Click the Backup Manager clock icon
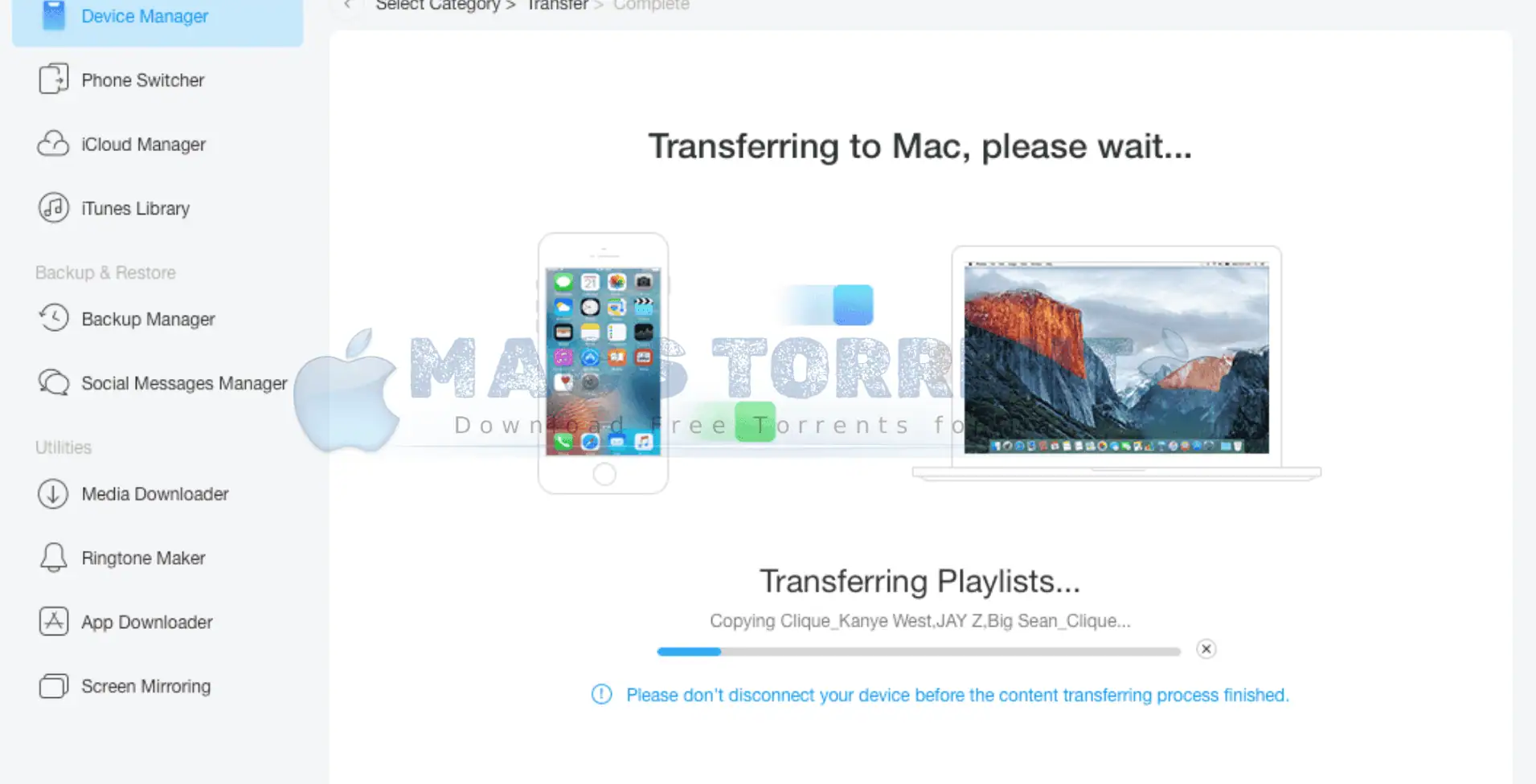This screenshot has width=1536, height=784. 54,318
